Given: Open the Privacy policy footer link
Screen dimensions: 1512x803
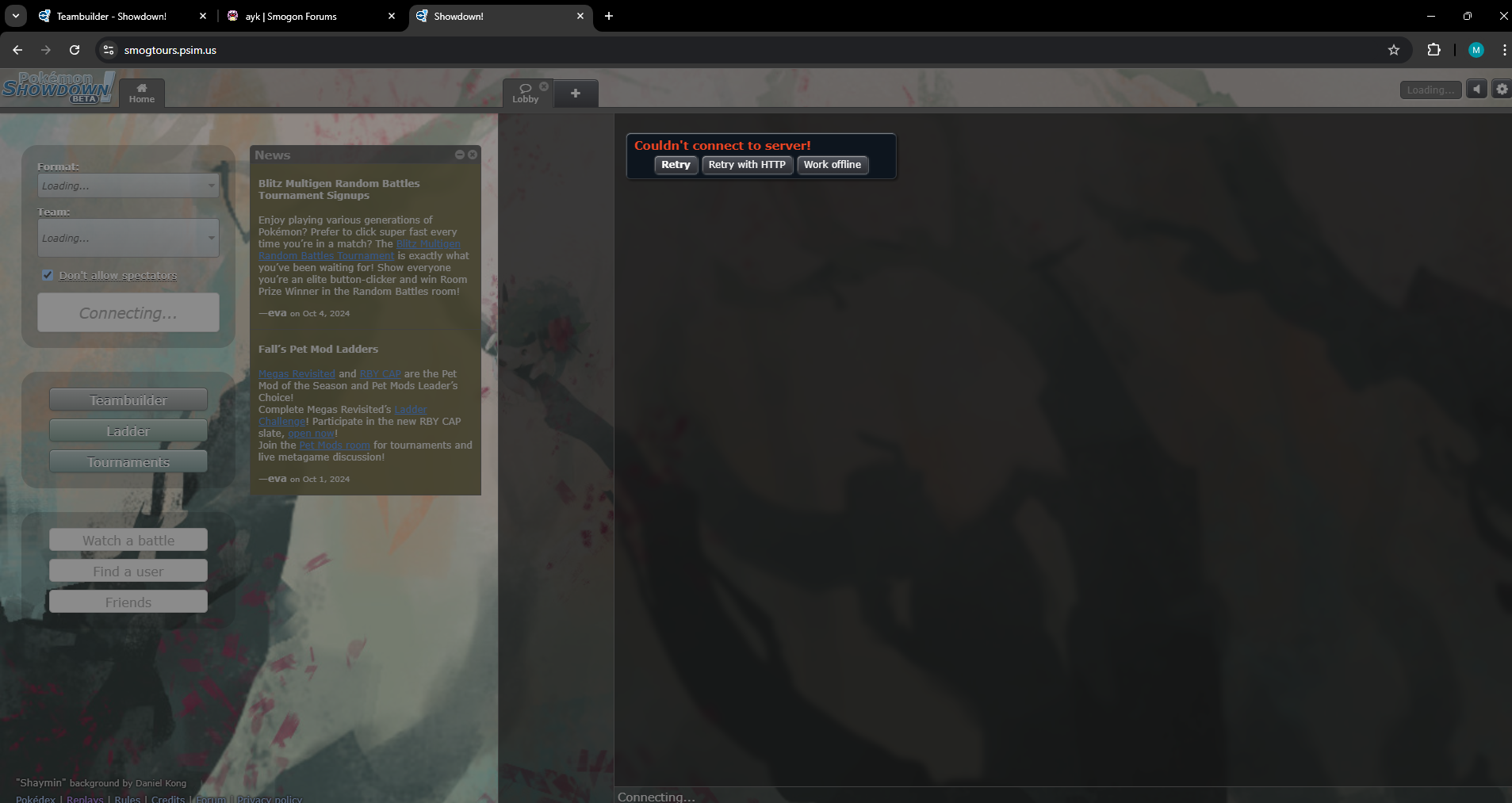Looking at the screenshot, I should [x=270, y=798].
